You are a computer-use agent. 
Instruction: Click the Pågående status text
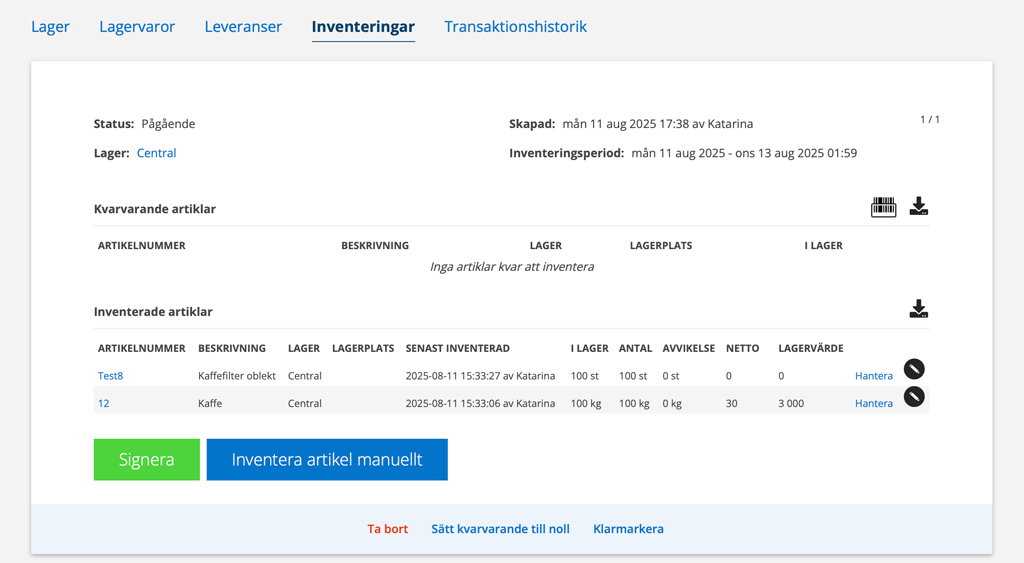(x=168, y=123)
